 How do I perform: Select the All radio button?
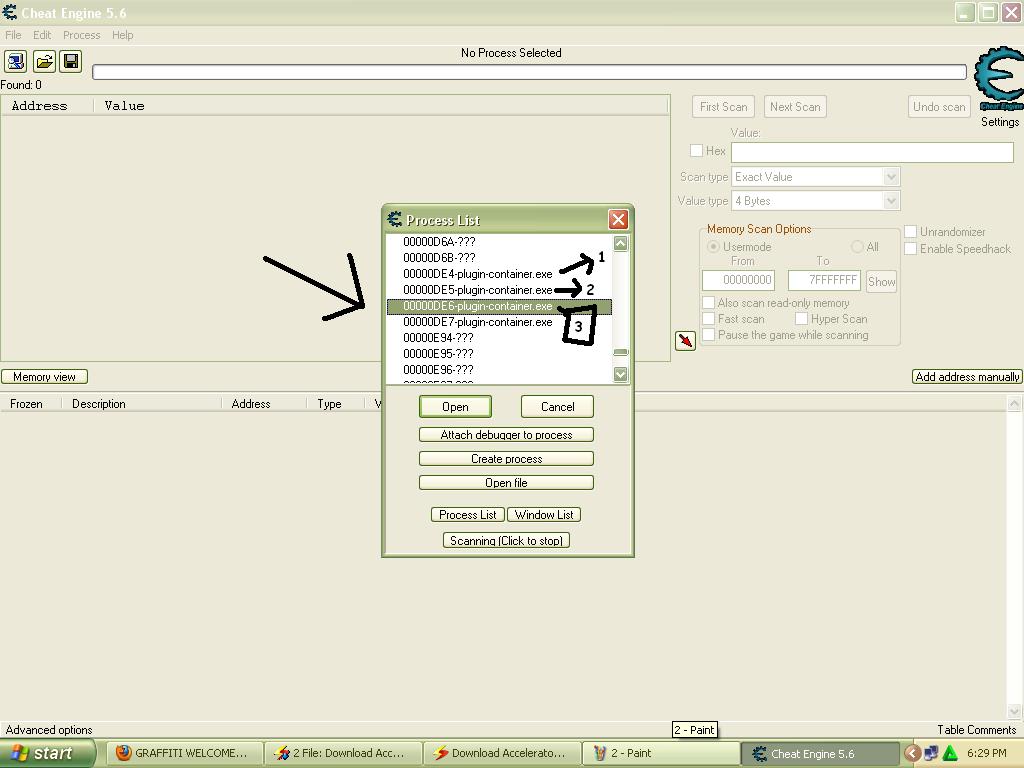857,247
